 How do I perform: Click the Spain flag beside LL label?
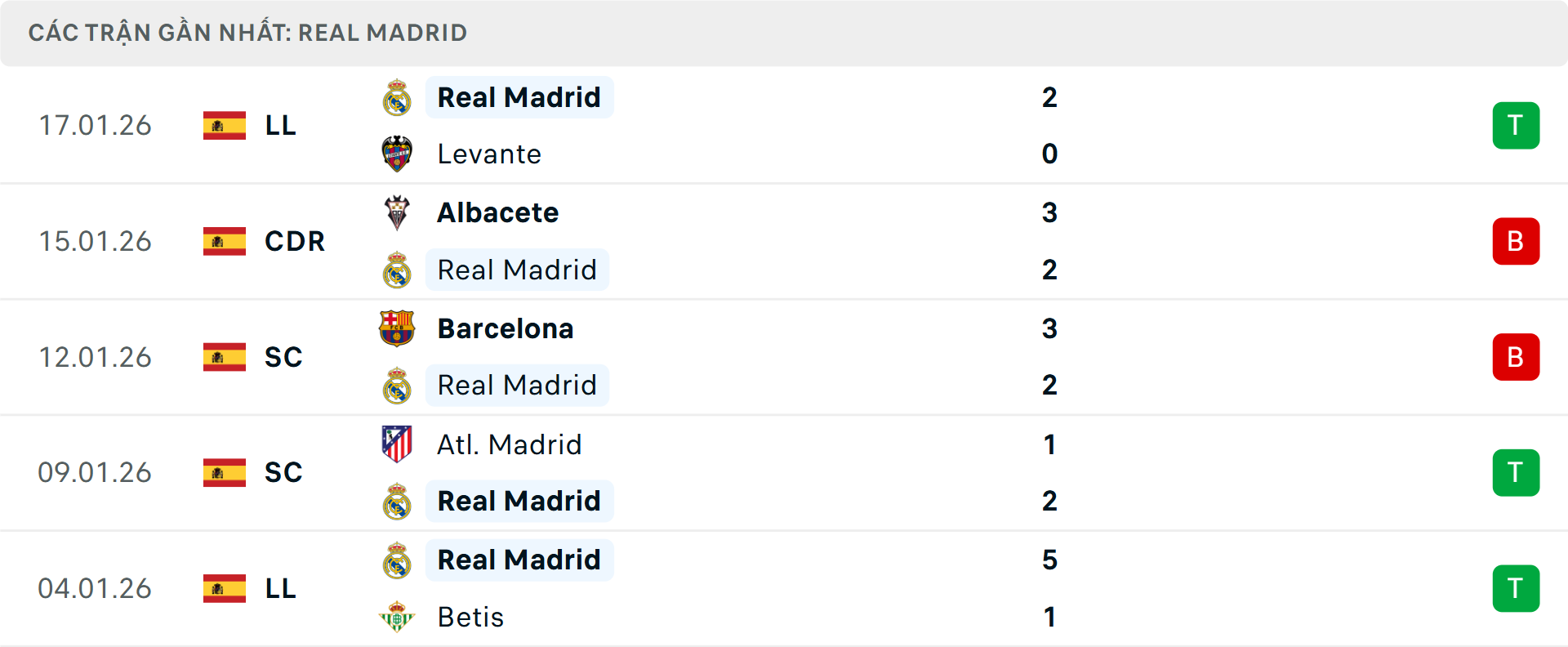click(223, 125)
